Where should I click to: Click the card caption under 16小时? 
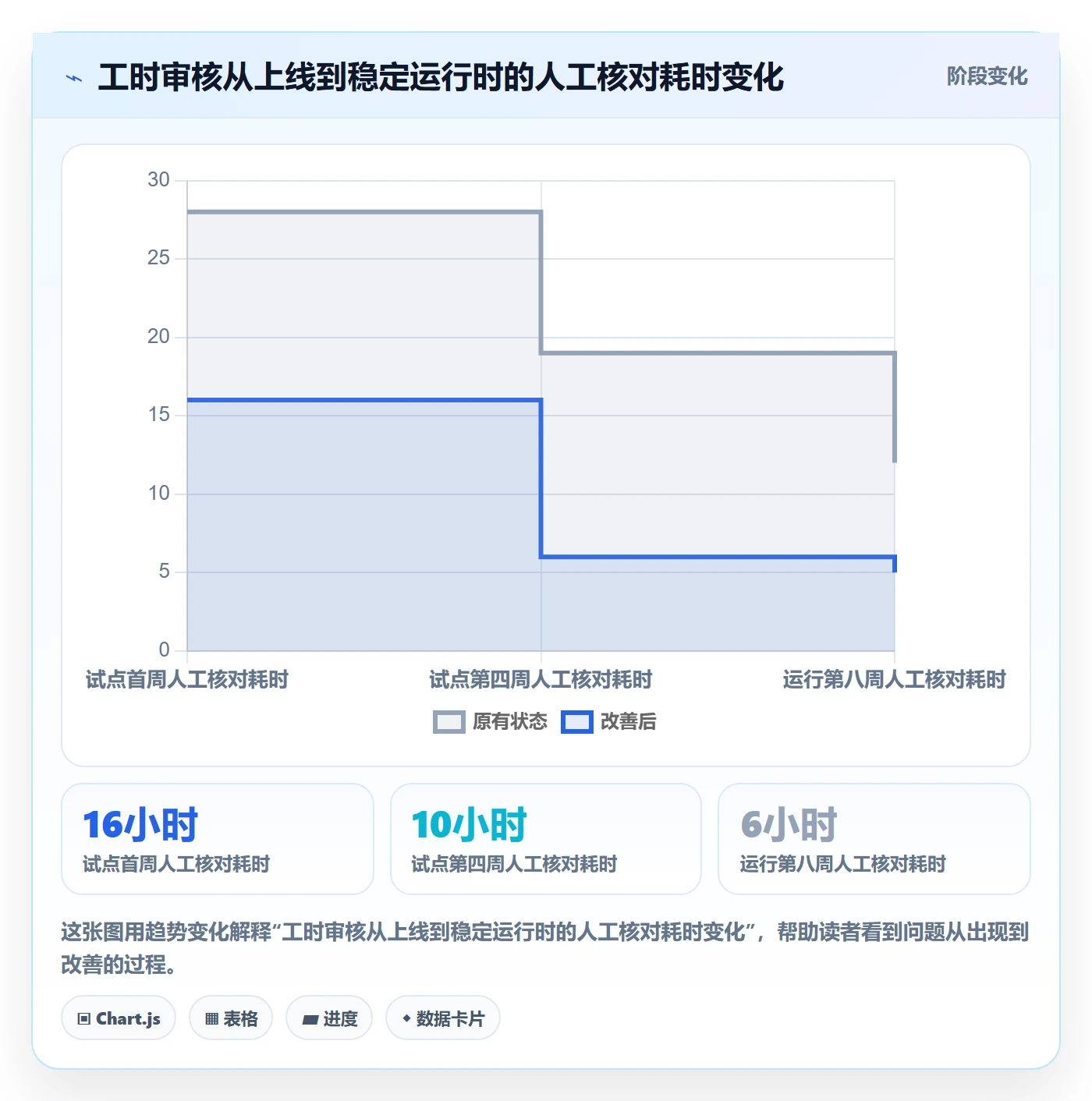(176, 864)
